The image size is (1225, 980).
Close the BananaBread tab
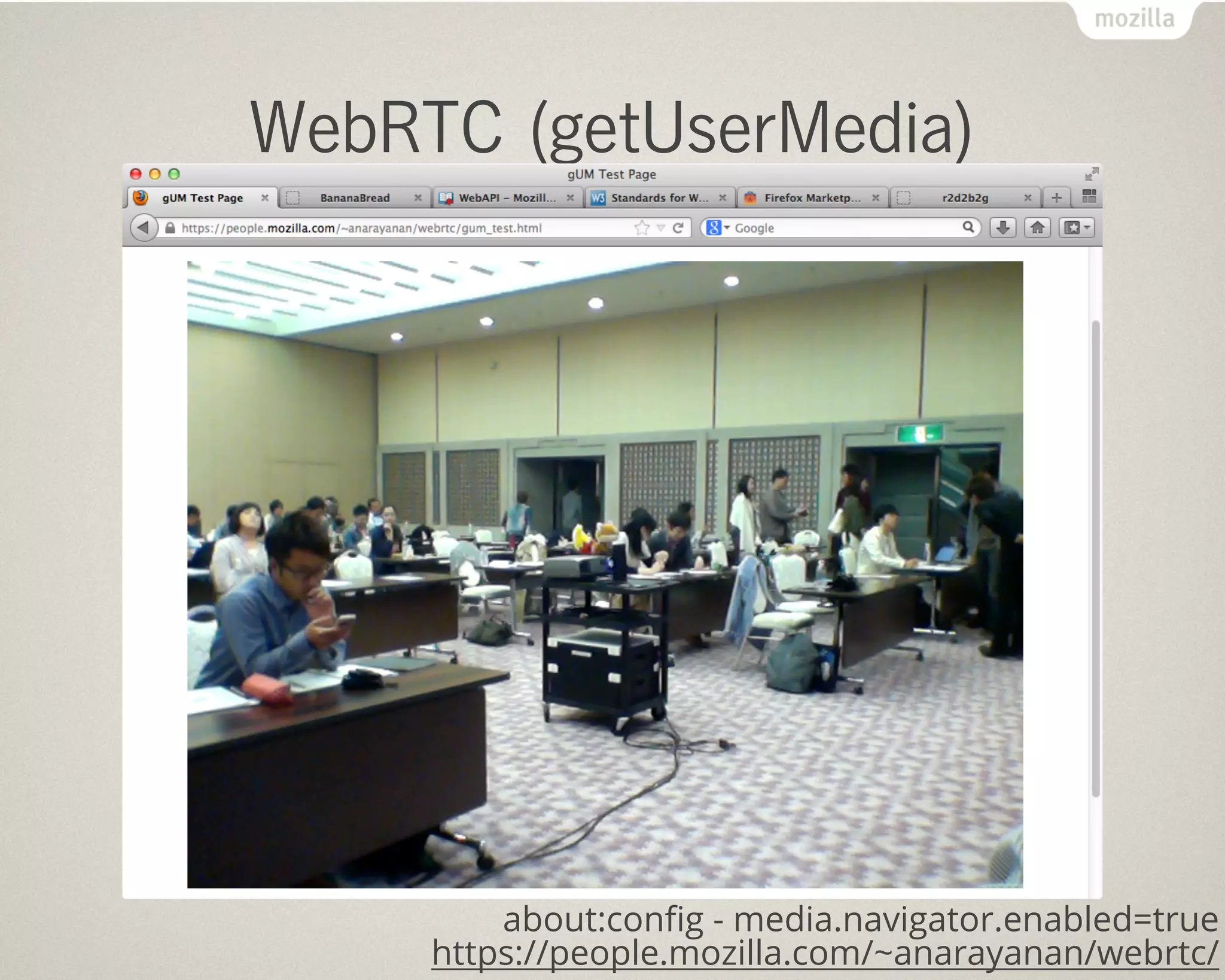pos(418,197)
